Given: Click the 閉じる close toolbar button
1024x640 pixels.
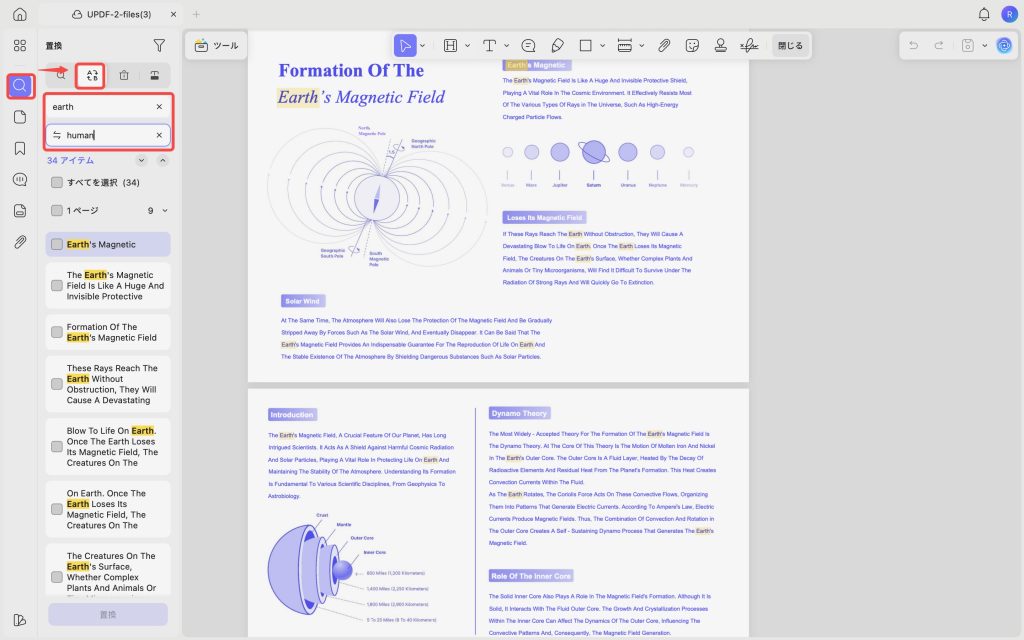Looking at the screenshot, I should click(x=790, y=45).
